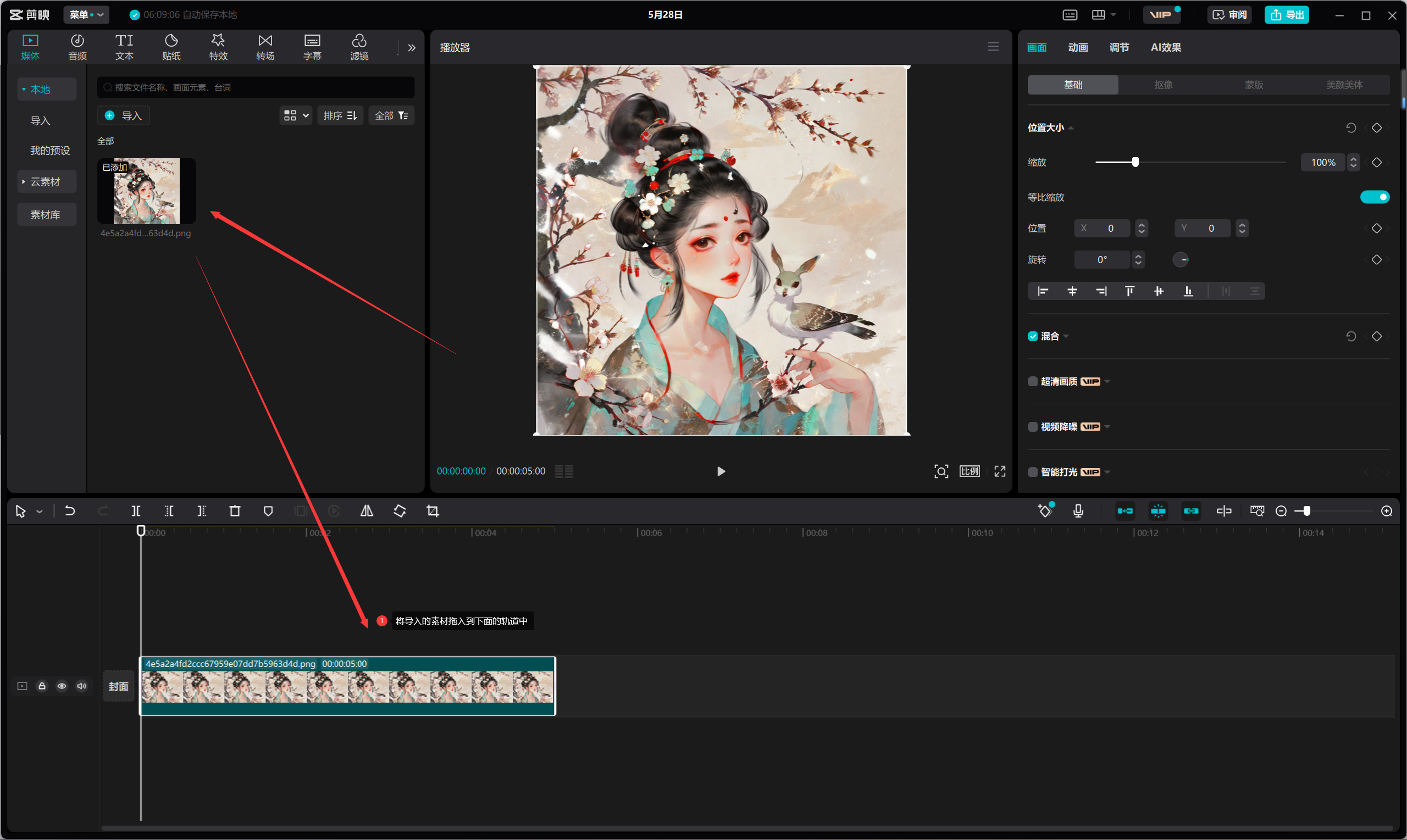The image size is (1407, 840).
Task: Select the 蒙版 sub-tab
Action: point(1254,85)
